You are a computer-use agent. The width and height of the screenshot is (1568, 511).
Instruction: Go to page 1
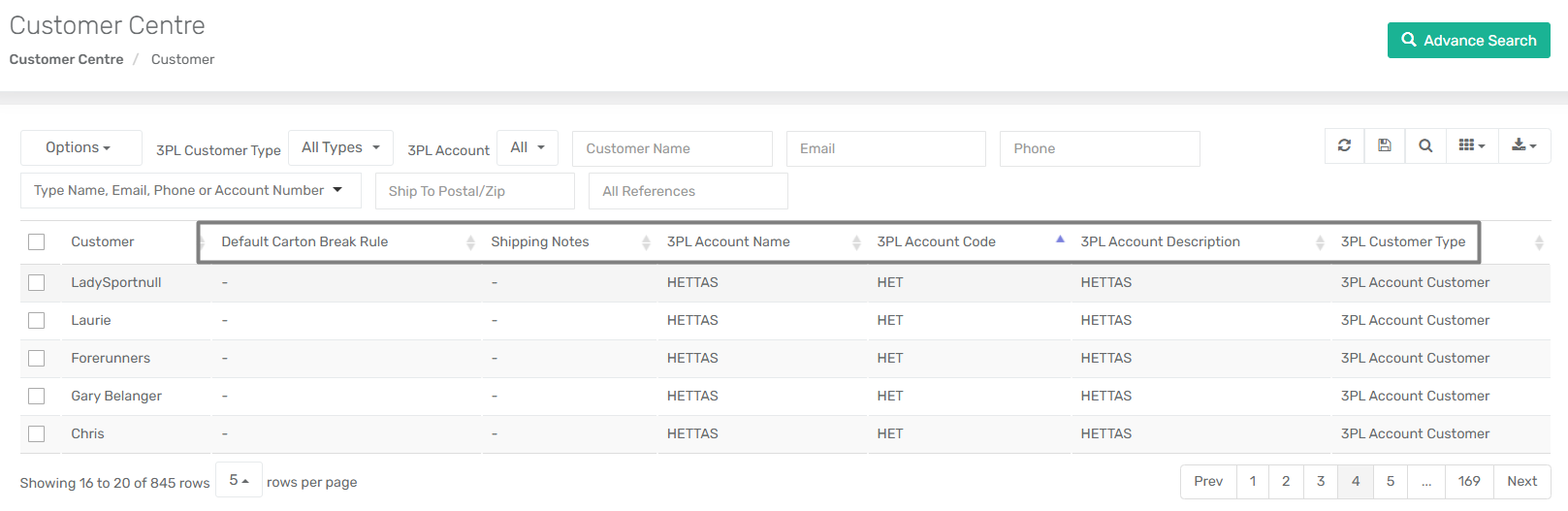[x=1253, y=481]
